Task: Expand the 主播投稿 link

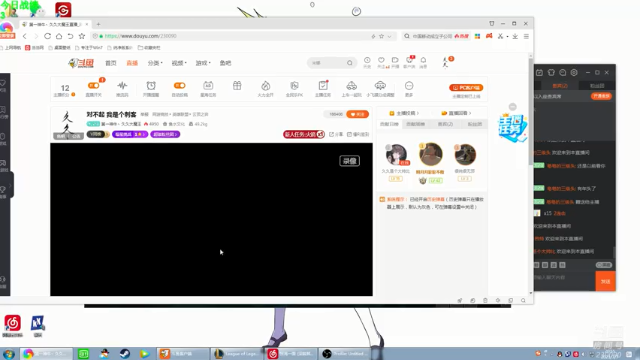Action: [x=404, y=113]
